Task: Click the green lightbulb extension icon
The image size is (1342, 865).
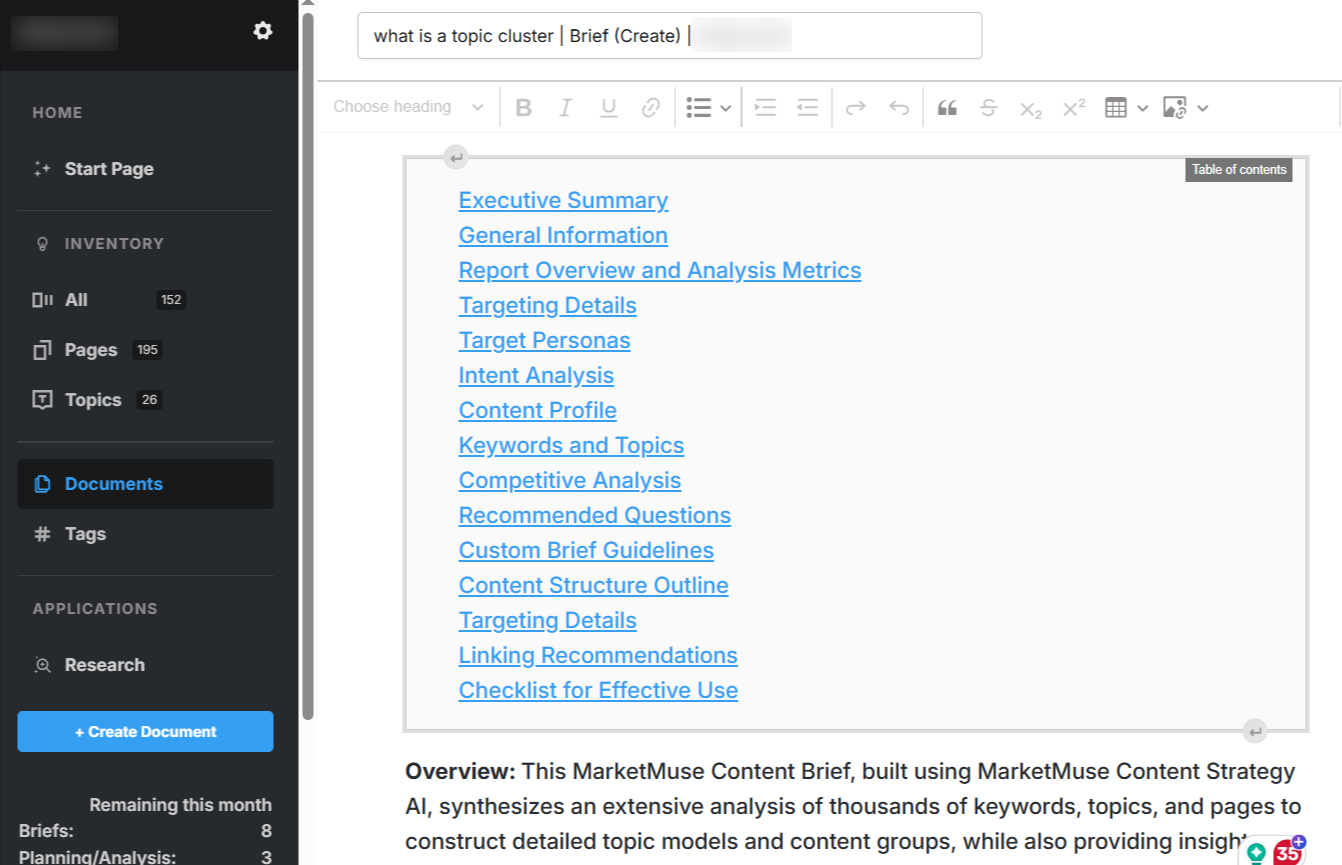Action: [1256, 854]
